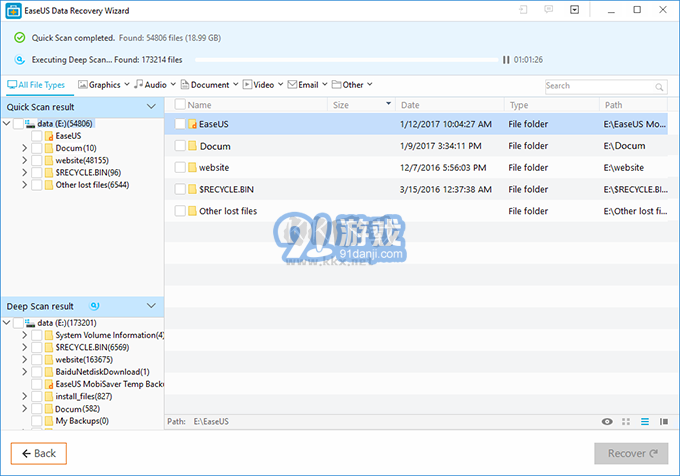680x476 pixels.
Task: Click the Deep Scan spinning status icon
Action: 20,59
